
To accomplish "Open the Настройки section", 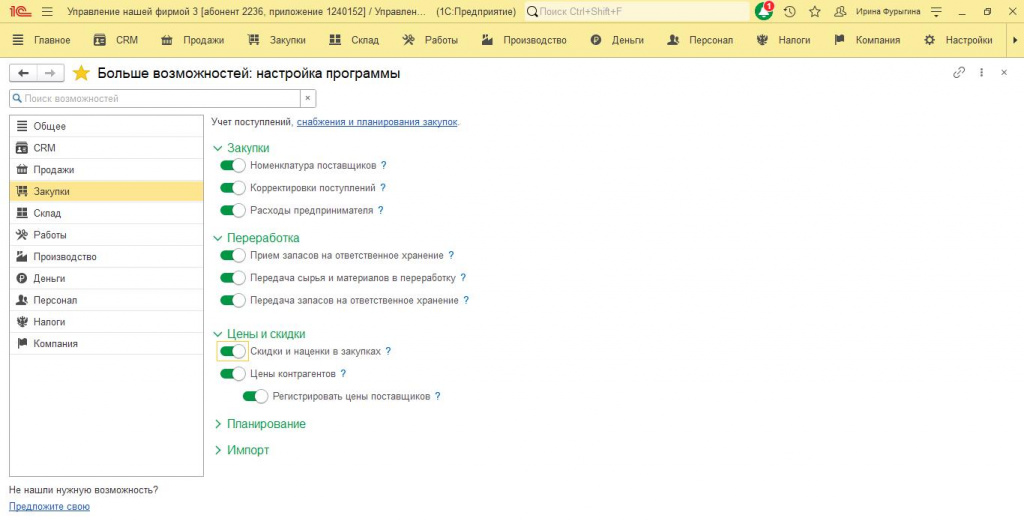I will pos(959,40).
